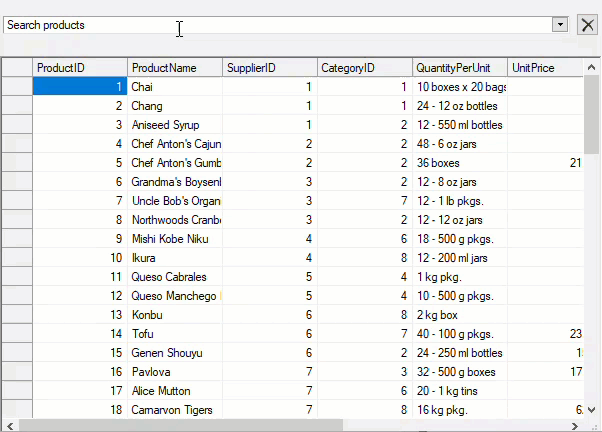Viewport: 602px width, 432px height.
Task: Select the Alice Mutton cell
Action: click(x=175, y=391)
